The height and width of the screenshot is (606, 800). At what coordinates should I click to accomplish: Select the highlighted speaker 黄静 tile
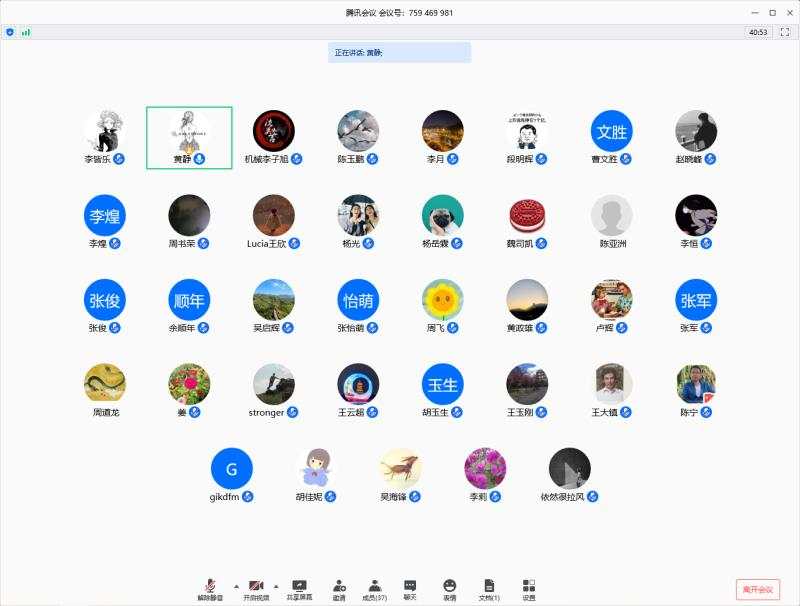[189, 137]
